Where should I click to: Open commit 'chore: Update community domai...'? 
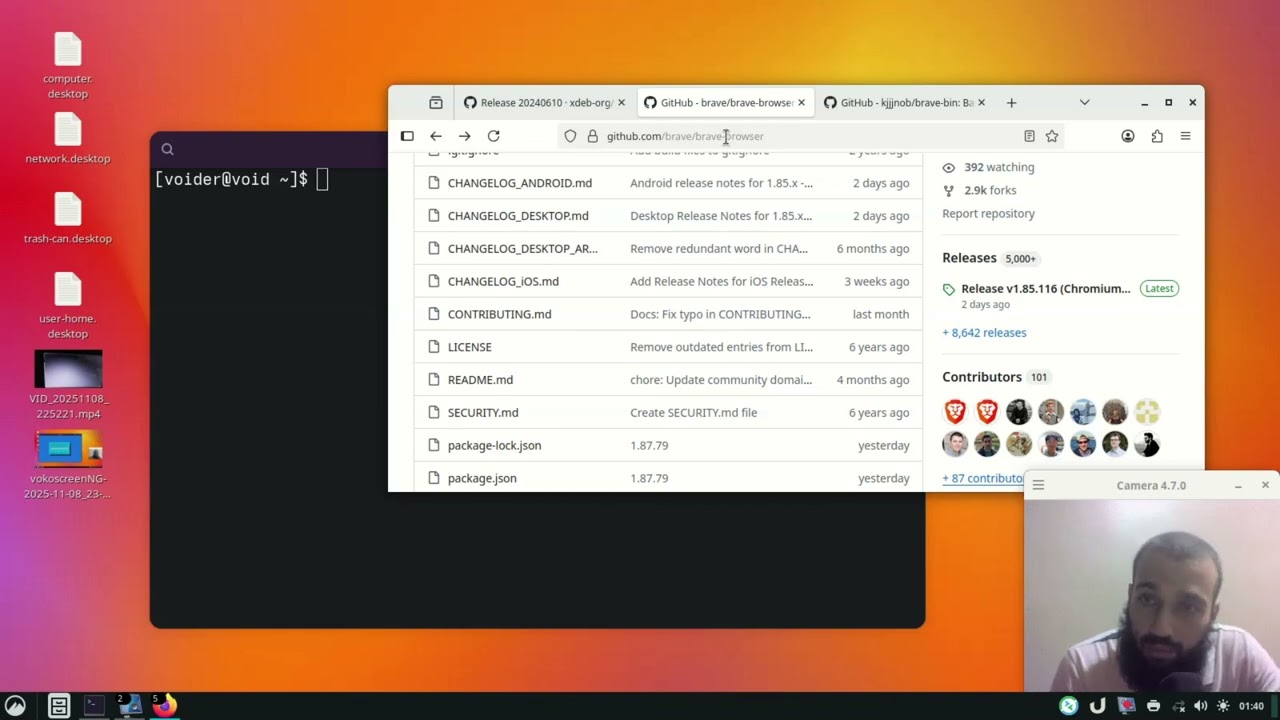tap(721, 380)
